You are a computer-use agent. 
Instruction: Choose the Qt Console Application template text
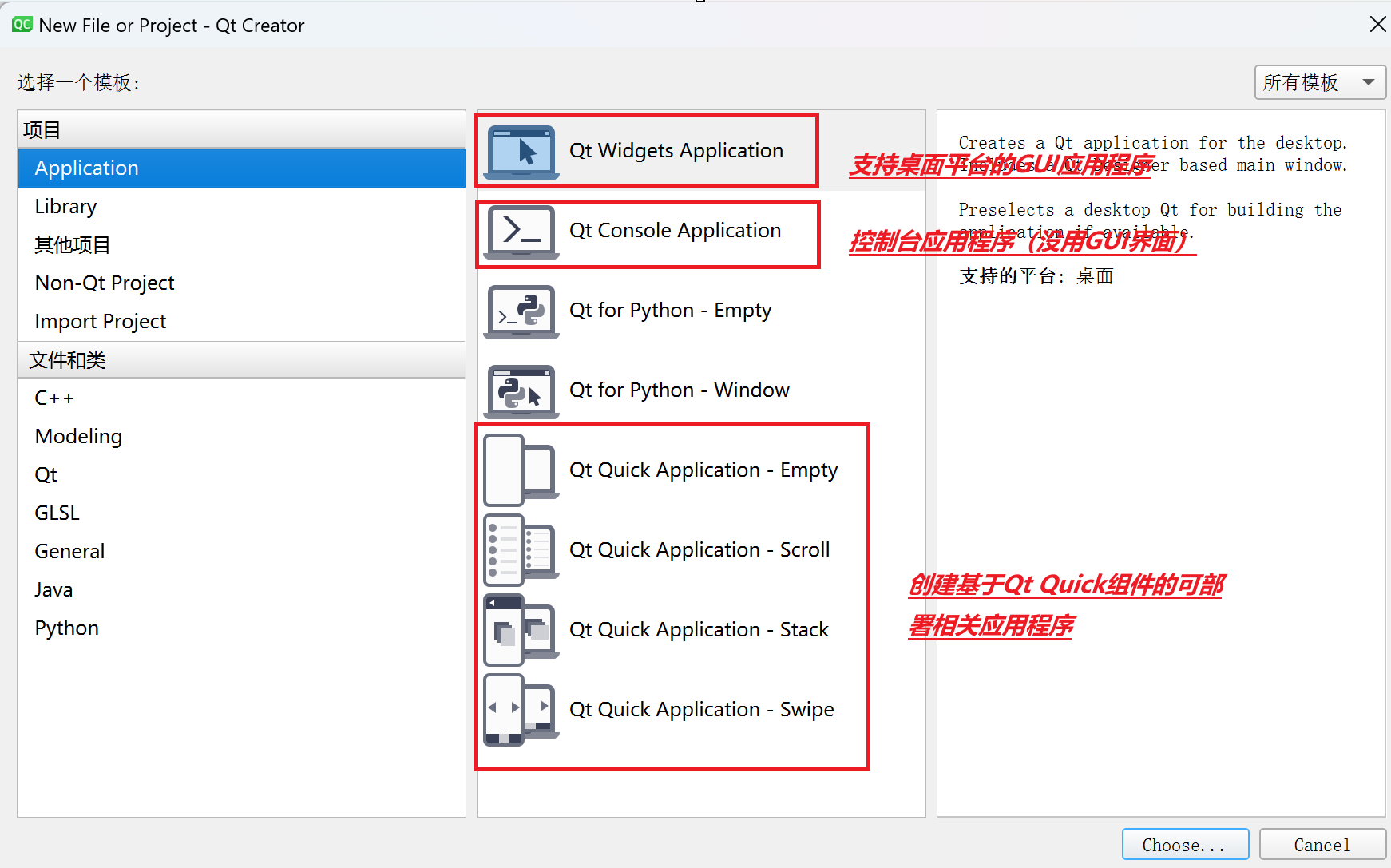[675, 231]
